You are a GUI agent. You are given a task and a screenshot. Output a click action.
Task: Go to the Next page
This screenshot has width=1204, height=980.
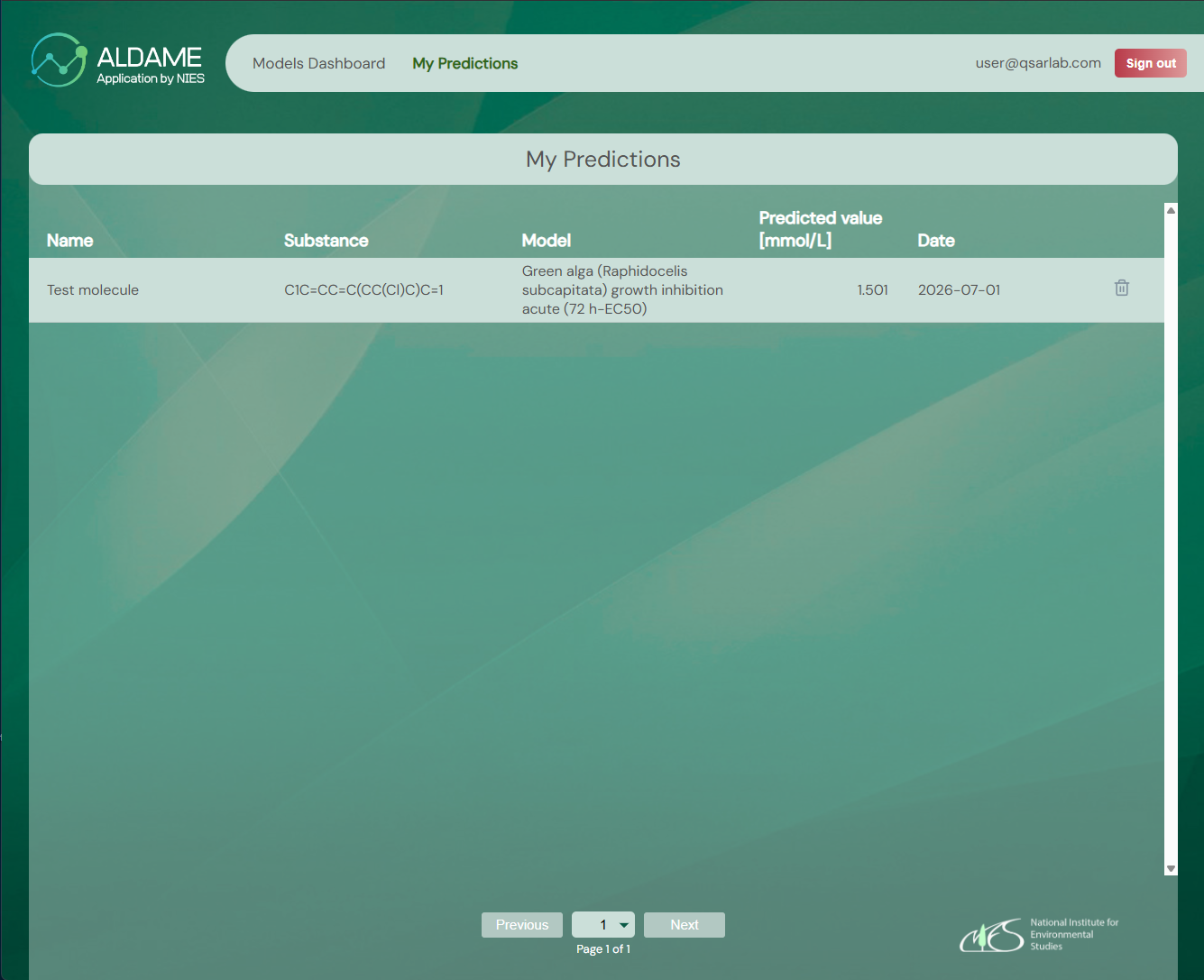click(x=685, y=925)
